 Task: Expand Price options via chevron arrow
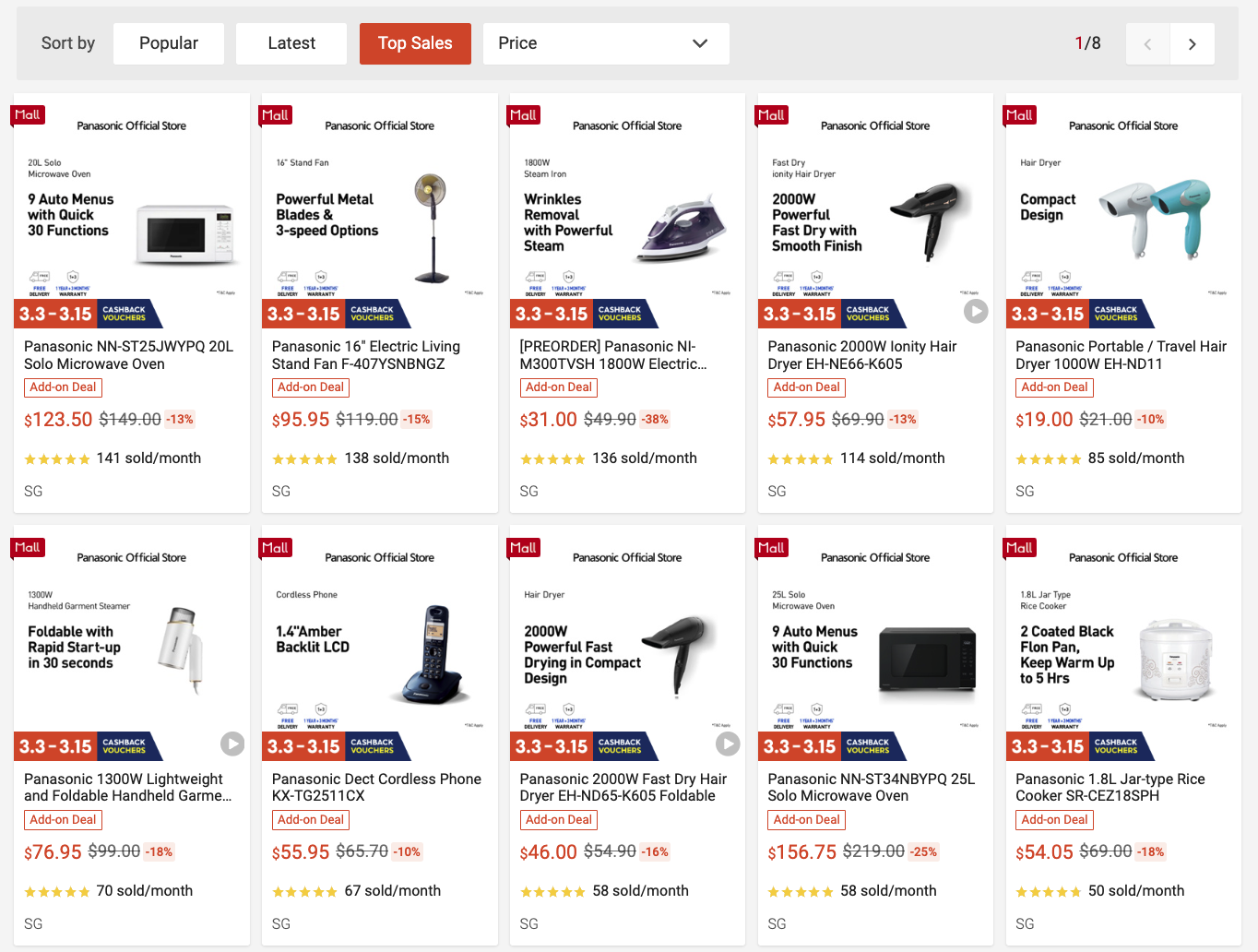coord(700,43)
